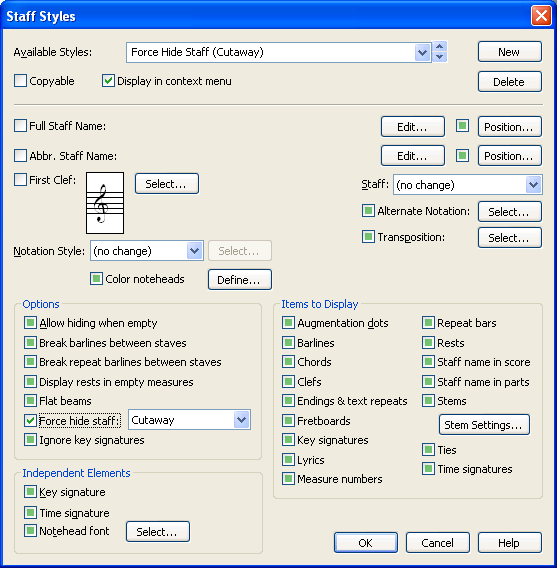Click Select button next to First Clef
This screenshot has width=557, height=568.
pos(167,184)
